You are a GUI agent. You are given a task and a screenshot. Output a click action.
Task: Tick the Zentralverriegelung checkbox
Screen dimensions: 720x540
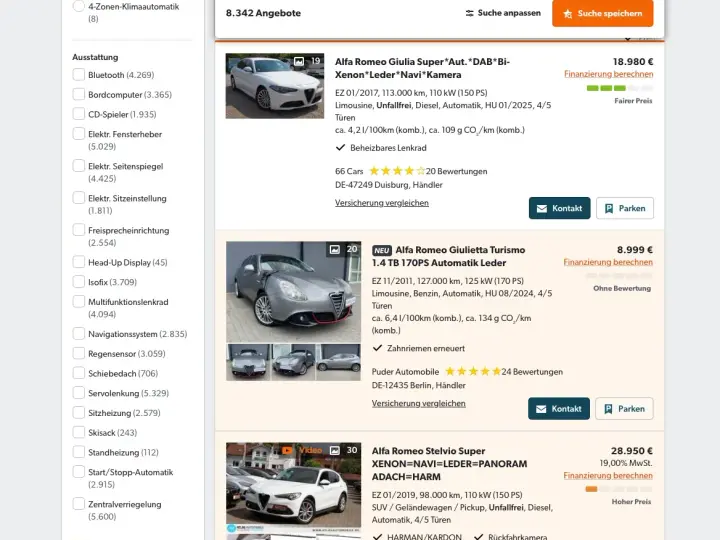[x=79, y=504]
